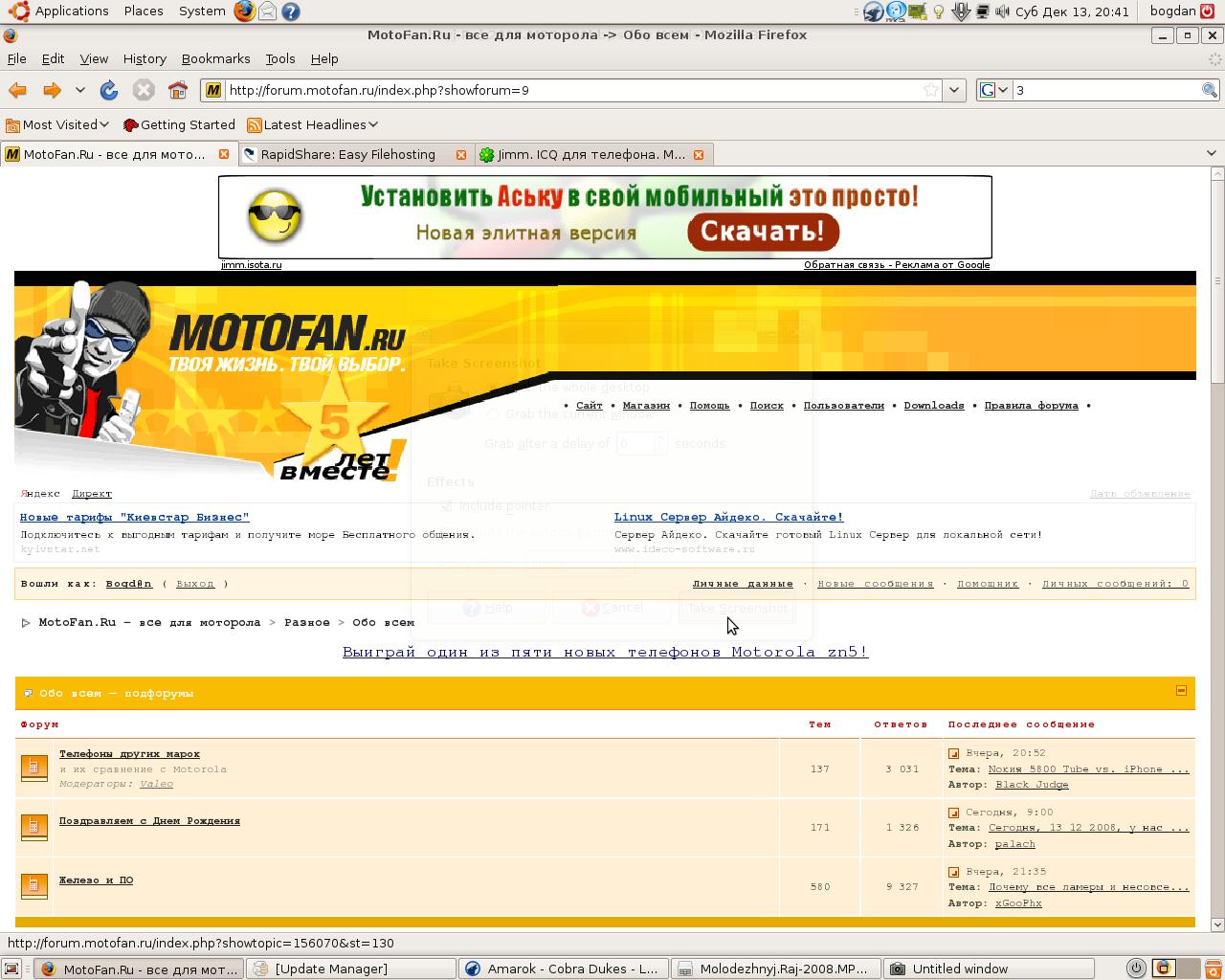Close the Jimm ICQ tab

[699, 154]
